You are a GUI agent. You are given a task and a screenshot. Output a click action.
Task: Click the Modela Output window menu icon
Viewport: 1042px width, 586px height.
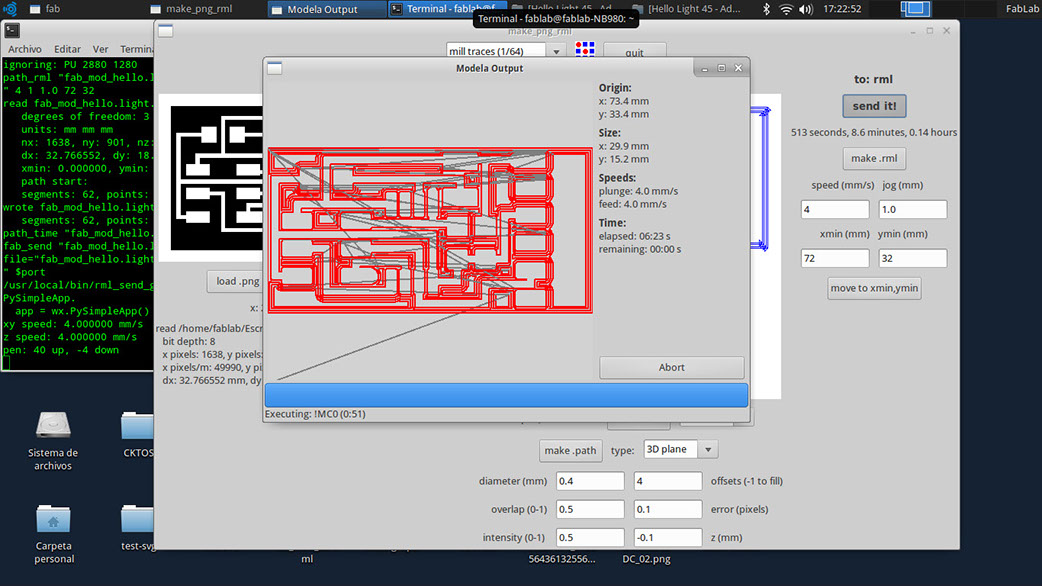pos(274,68)
